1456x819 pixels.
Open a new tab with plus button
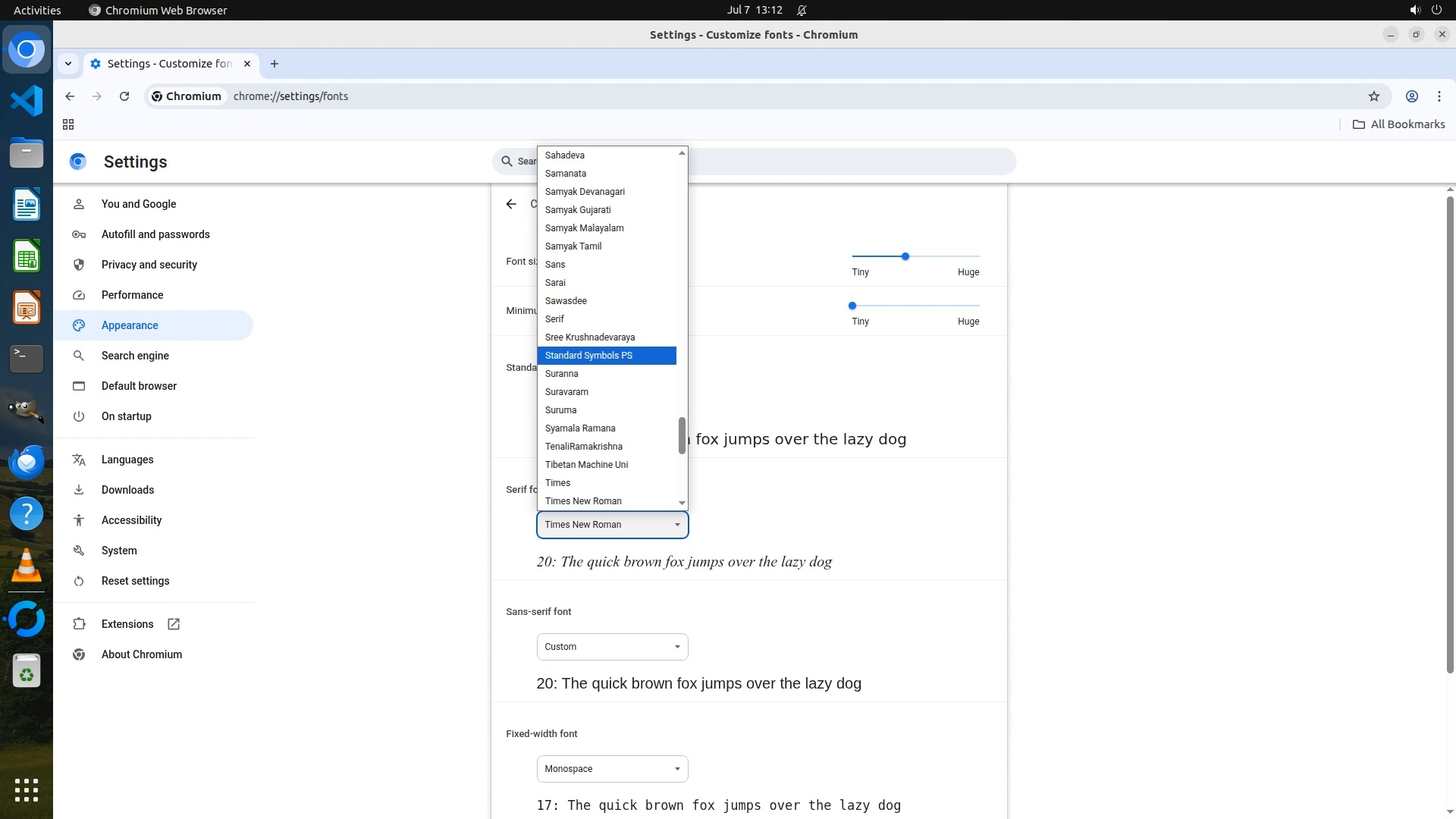[x=275, y=64]
